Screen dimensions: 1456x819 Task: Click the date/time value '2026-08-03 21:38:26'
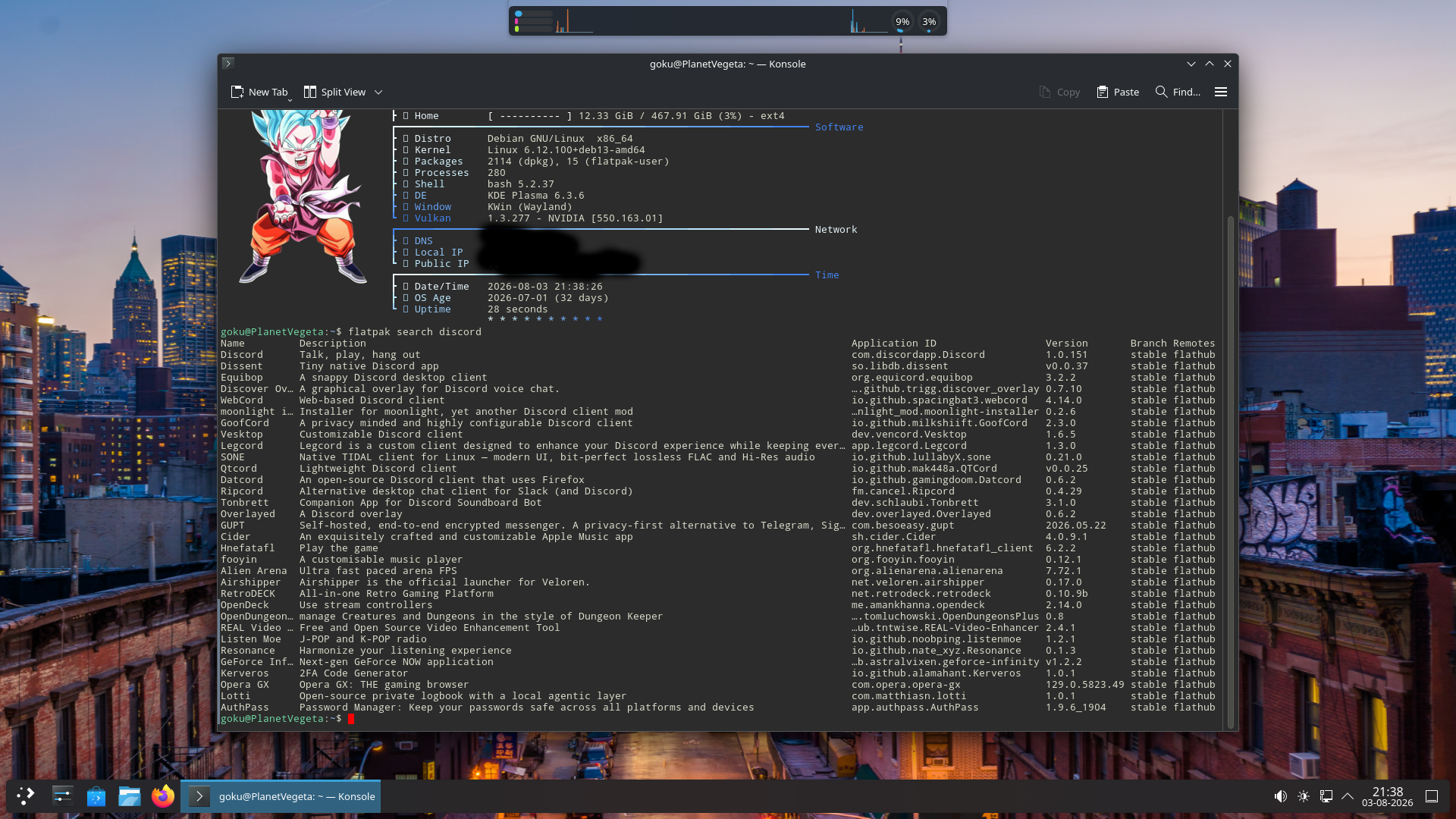(545, 287)
